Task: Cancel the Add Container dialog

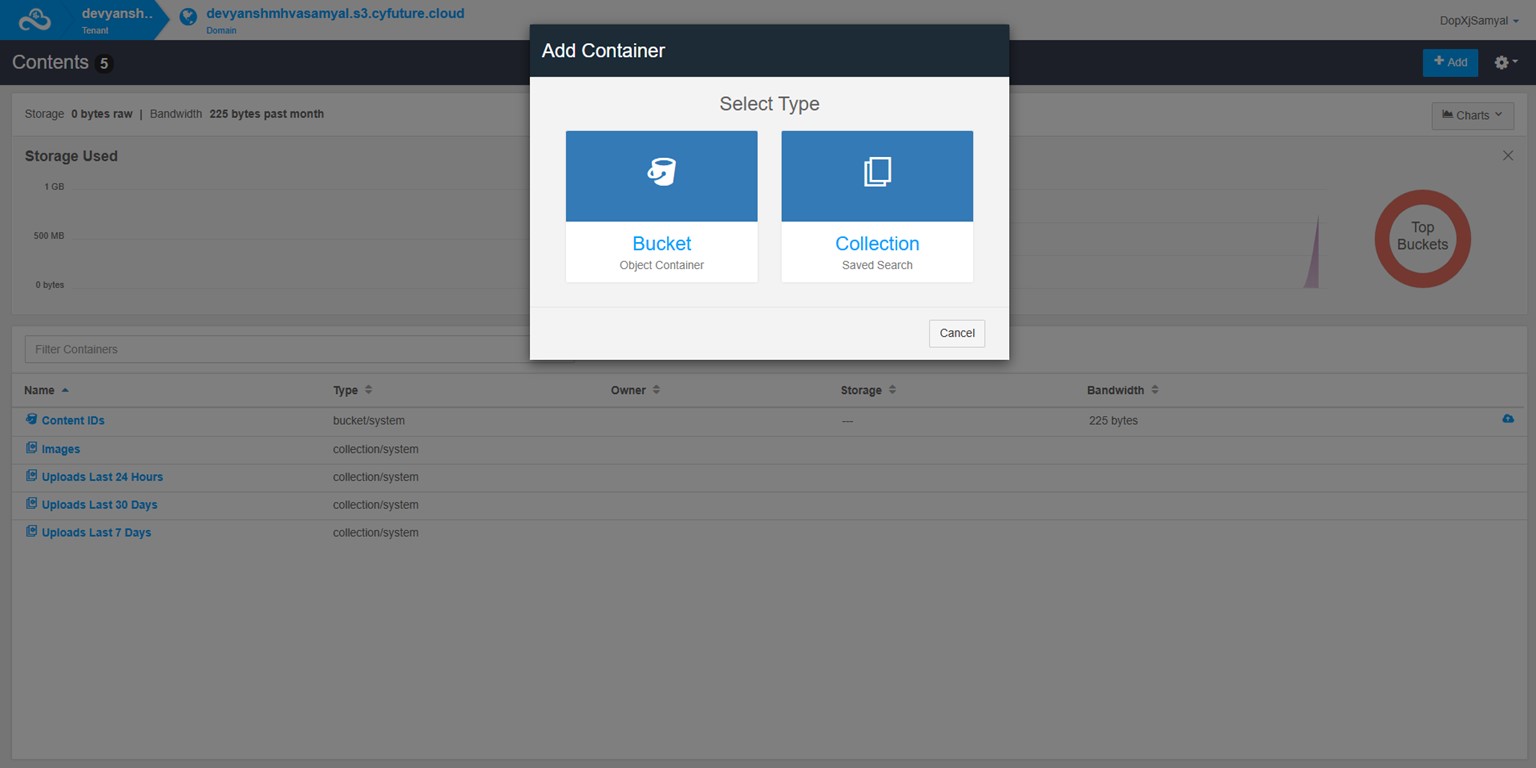Action: pyautogui.click(x=956, y=333)
